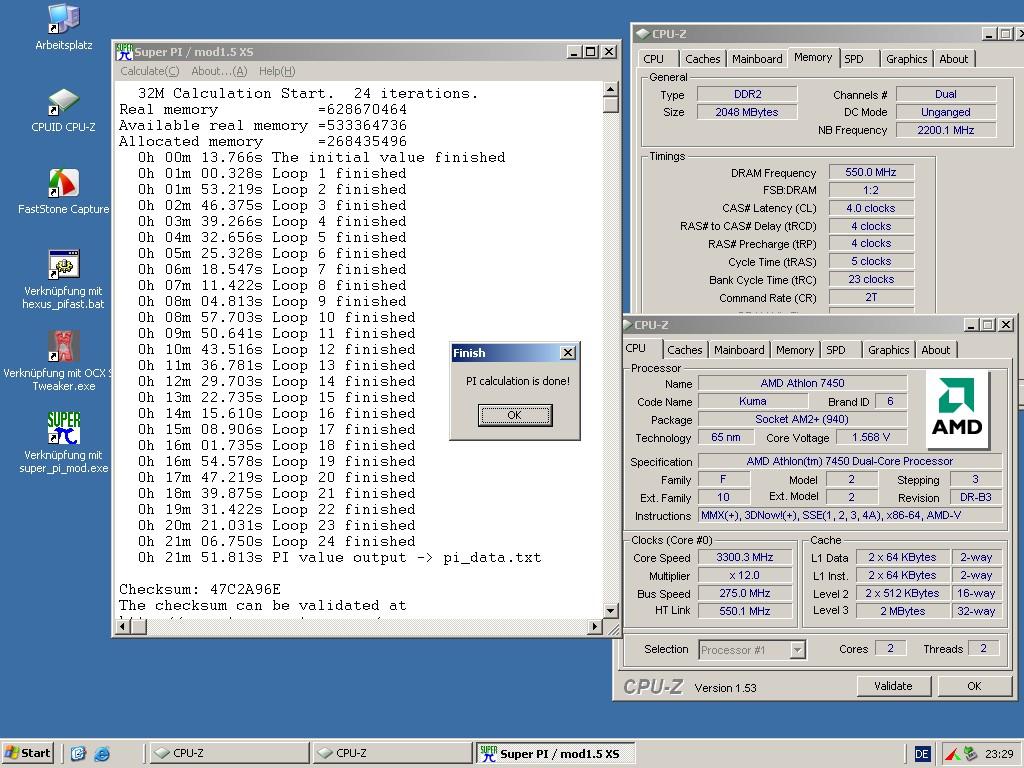Switch to Caches tab in front CPU-Z
Screen dimensions: 1024x768
684,350
